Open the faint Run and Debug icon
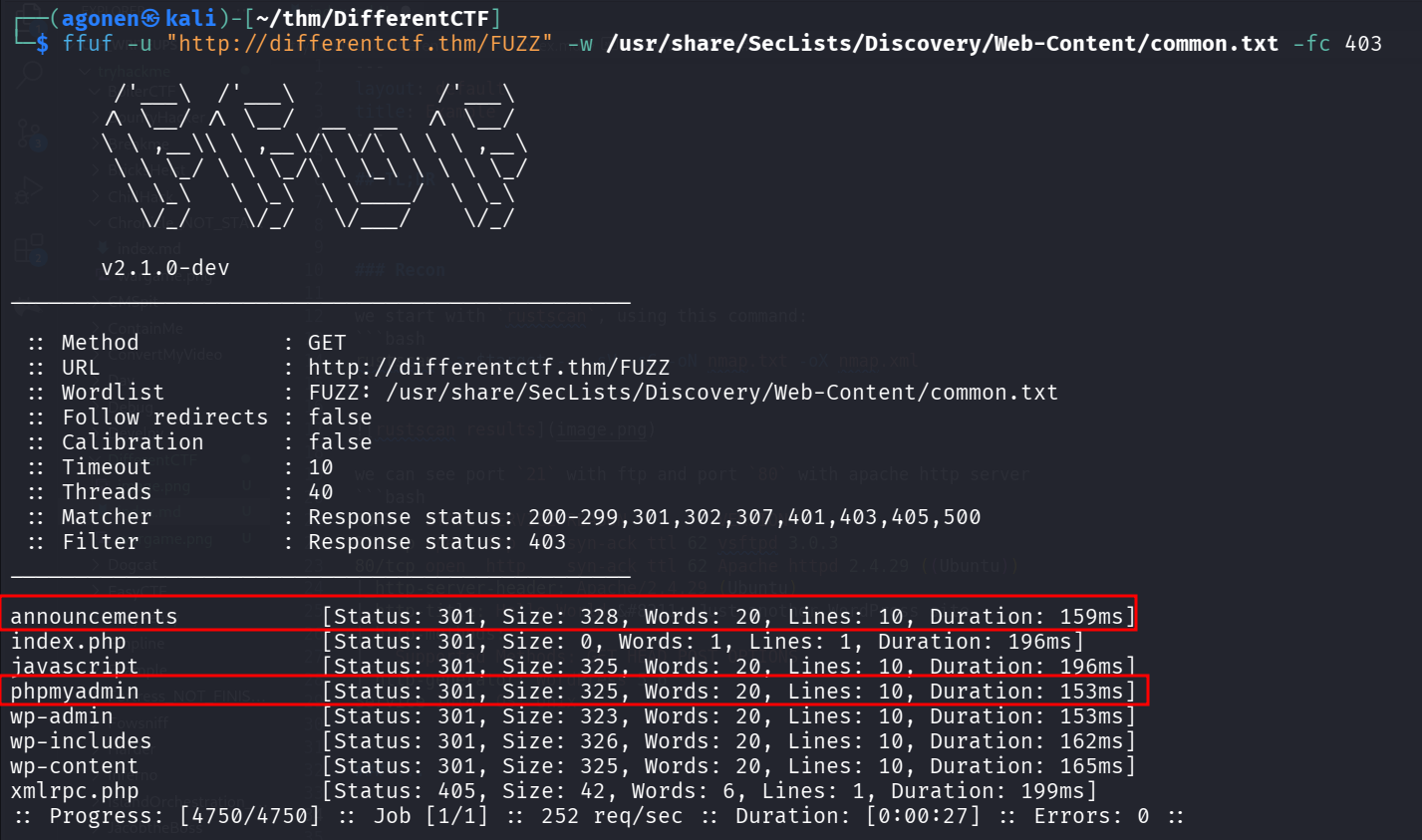1422x840 pixels. pos(30,189)
